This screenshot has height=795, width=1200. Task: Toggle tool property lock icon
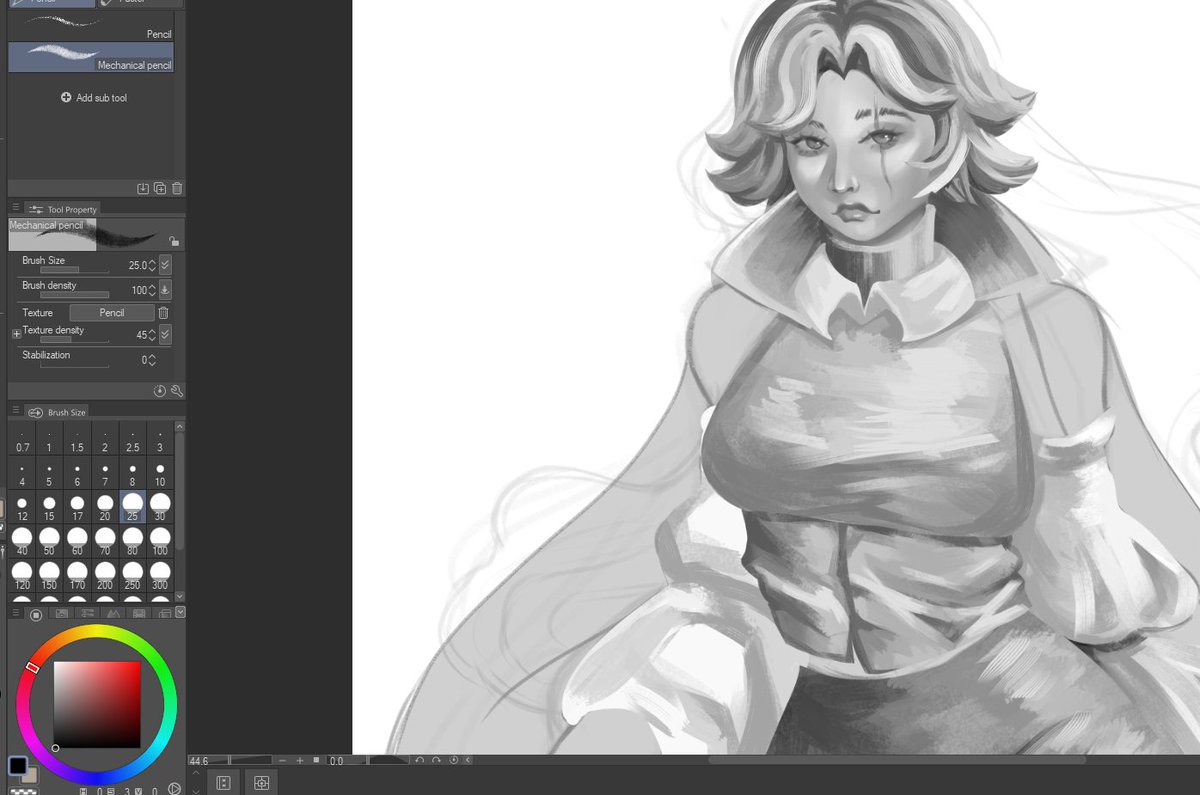pyautogui.click(x=174, y=241)
